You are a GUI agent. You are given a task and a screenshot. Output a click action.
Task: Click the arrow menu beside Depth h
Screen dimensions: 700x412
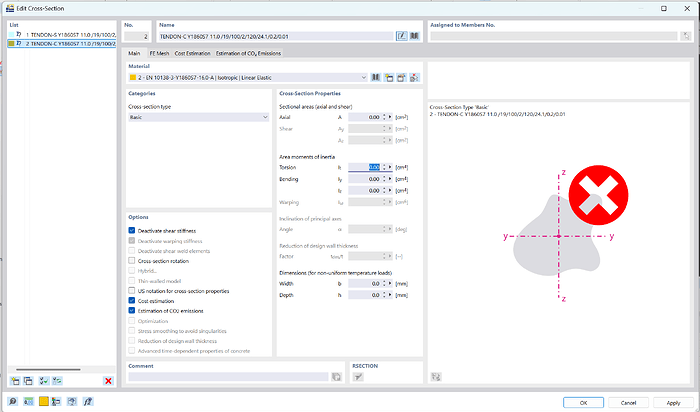(390, 295)
